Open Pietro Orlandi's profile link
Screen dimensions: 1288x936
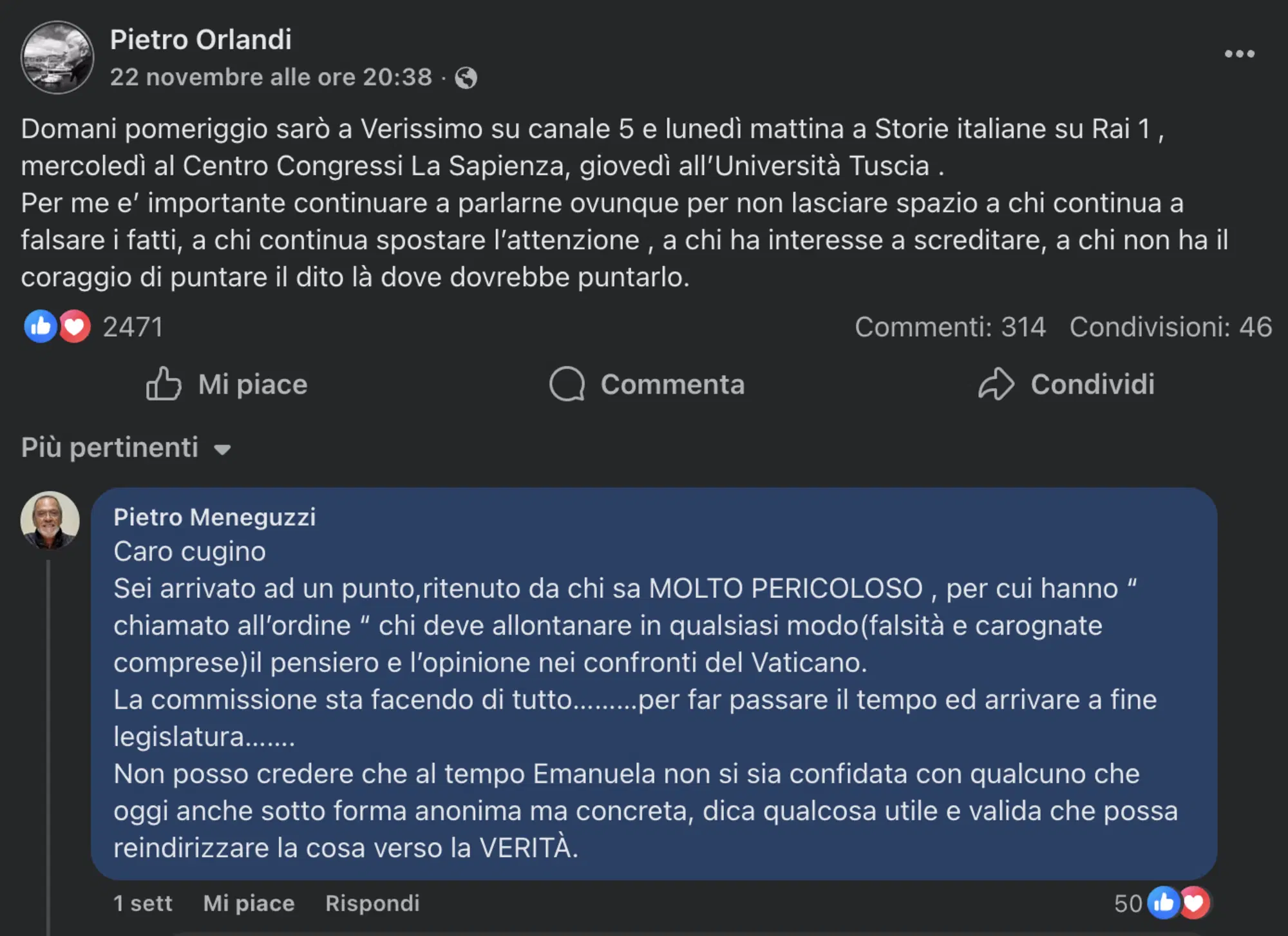pos(200,40)
